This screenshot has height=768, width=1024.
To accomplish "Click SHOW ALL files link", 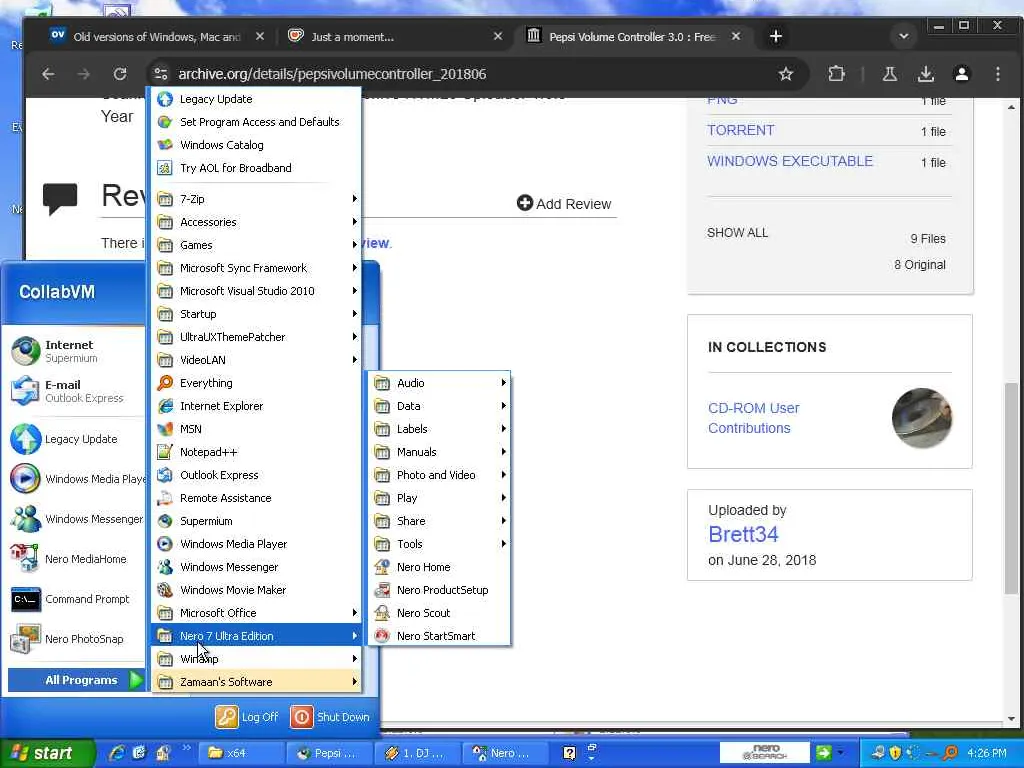I will 737,232.
